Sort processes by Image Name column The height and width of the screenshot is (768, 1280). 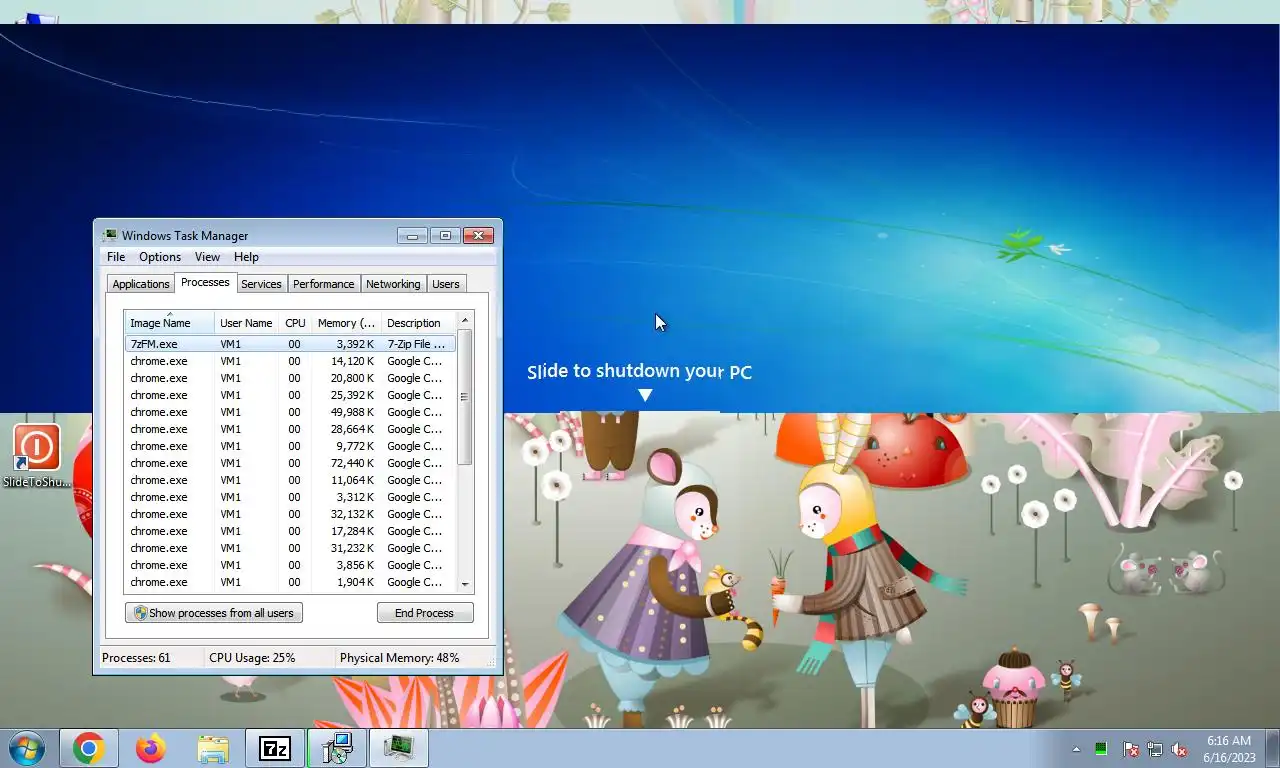pyautogui.click(x=169, y=322)
